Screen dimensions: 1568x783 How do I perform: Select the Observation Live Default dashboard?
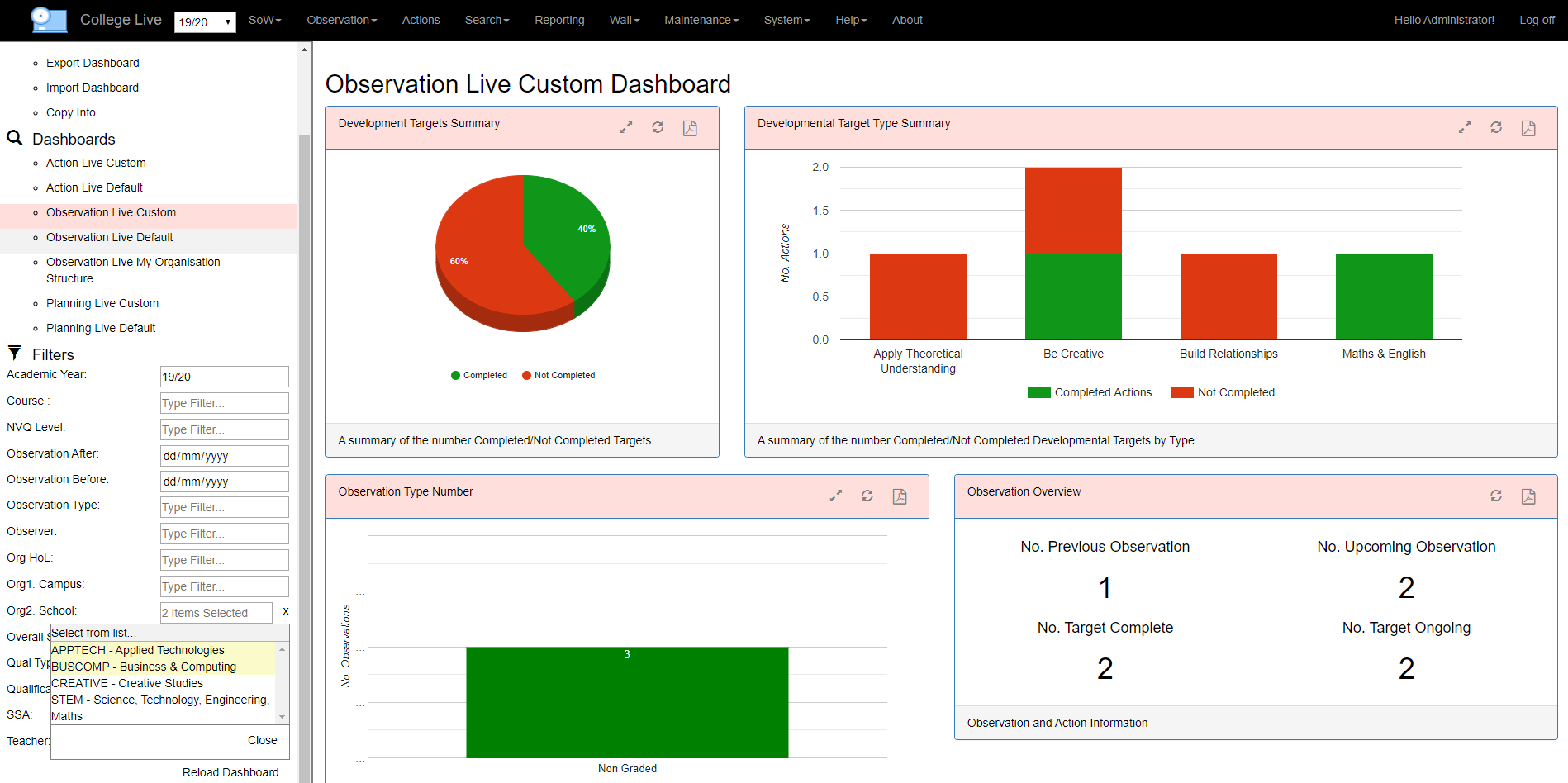coord(109,237)
